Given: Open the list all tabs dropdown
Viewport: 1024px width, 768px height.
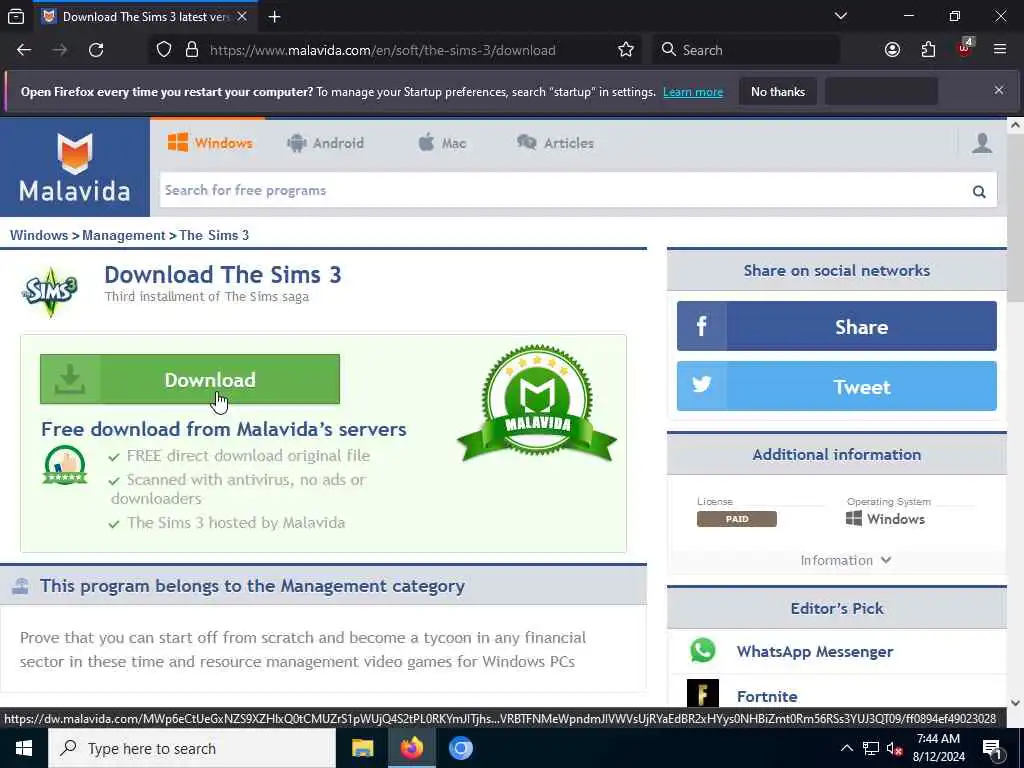Looking at the screenshot, I should 840,16.
